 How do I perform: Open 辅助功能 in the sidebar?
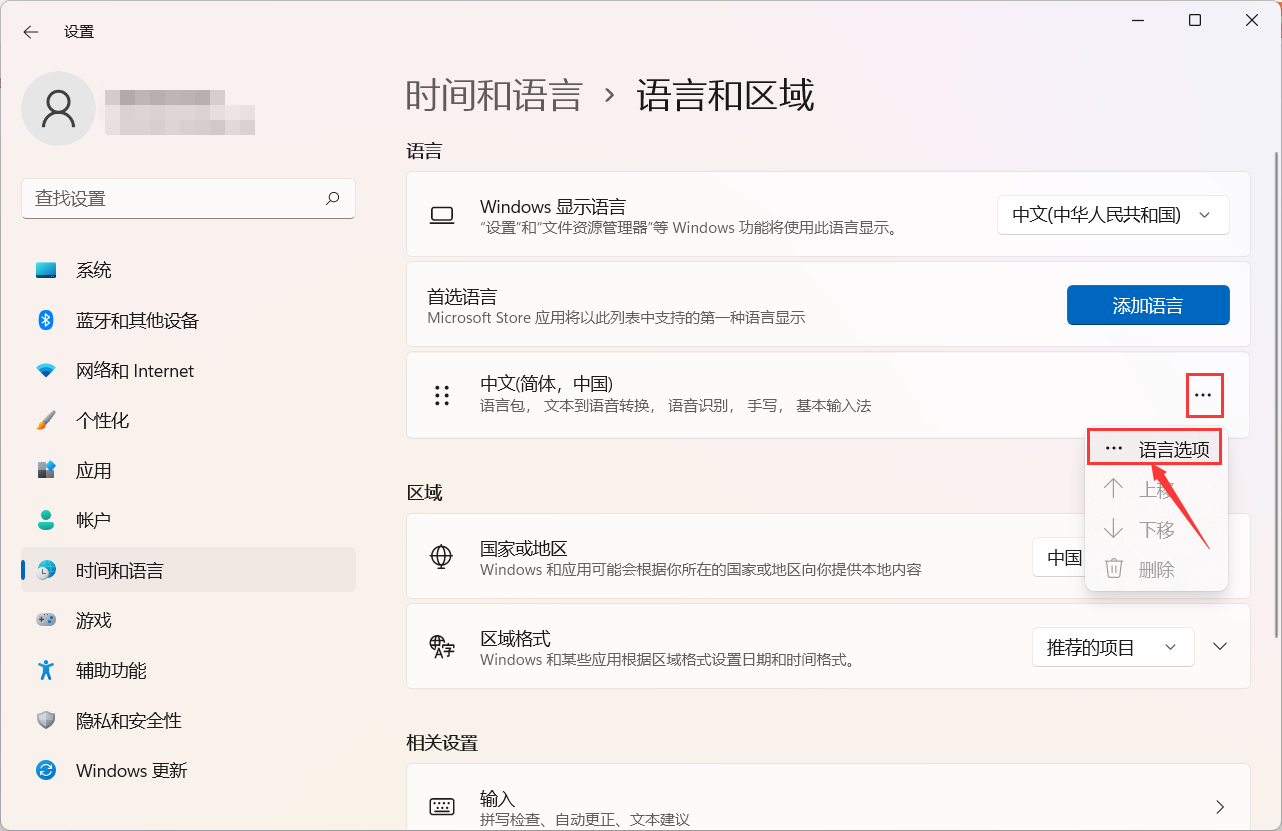point(188,670)
